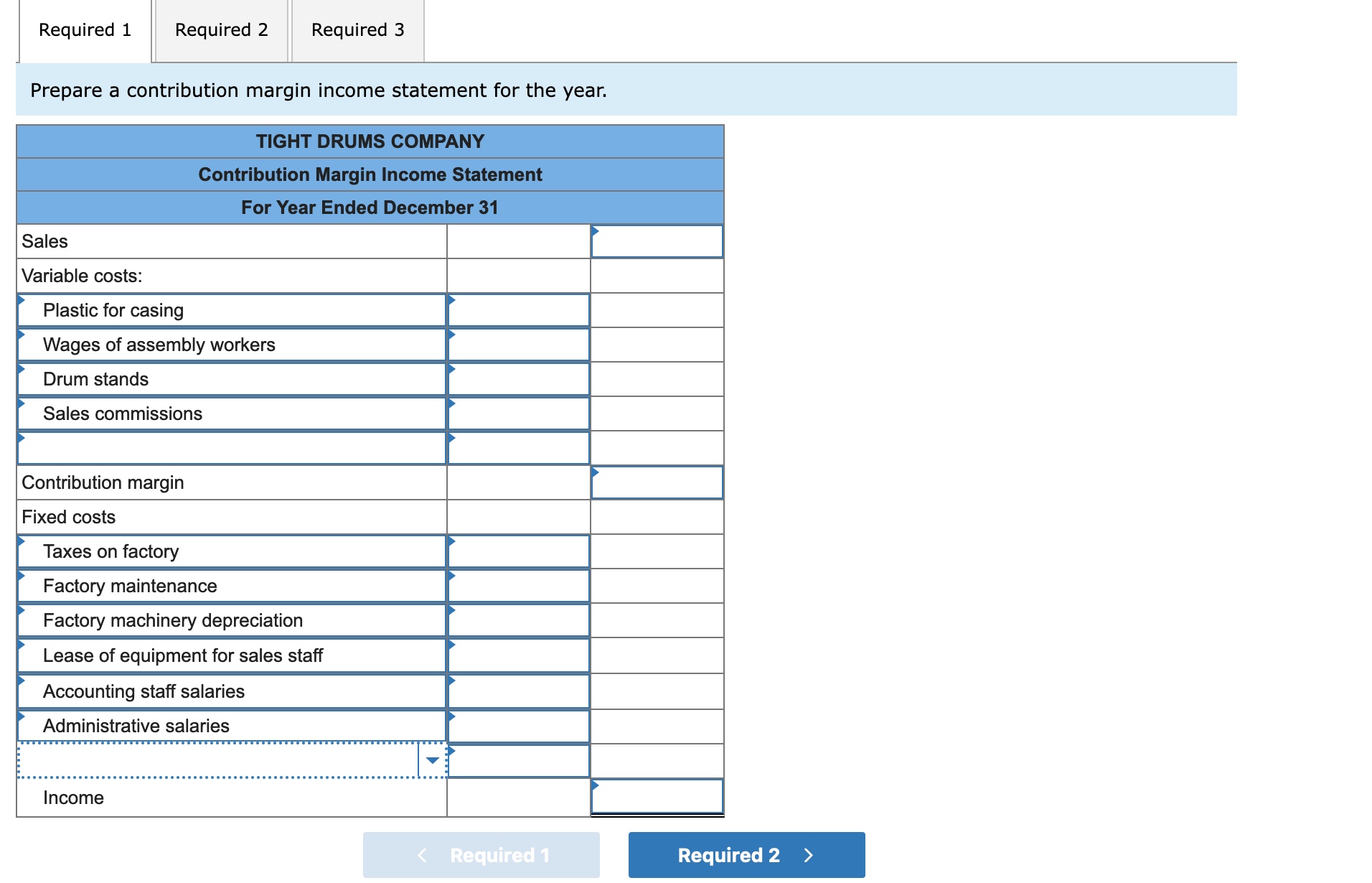Select the Wages of assembly workers label cell
This screenshot has width=1372, height=883.
[x=232, y=345]
